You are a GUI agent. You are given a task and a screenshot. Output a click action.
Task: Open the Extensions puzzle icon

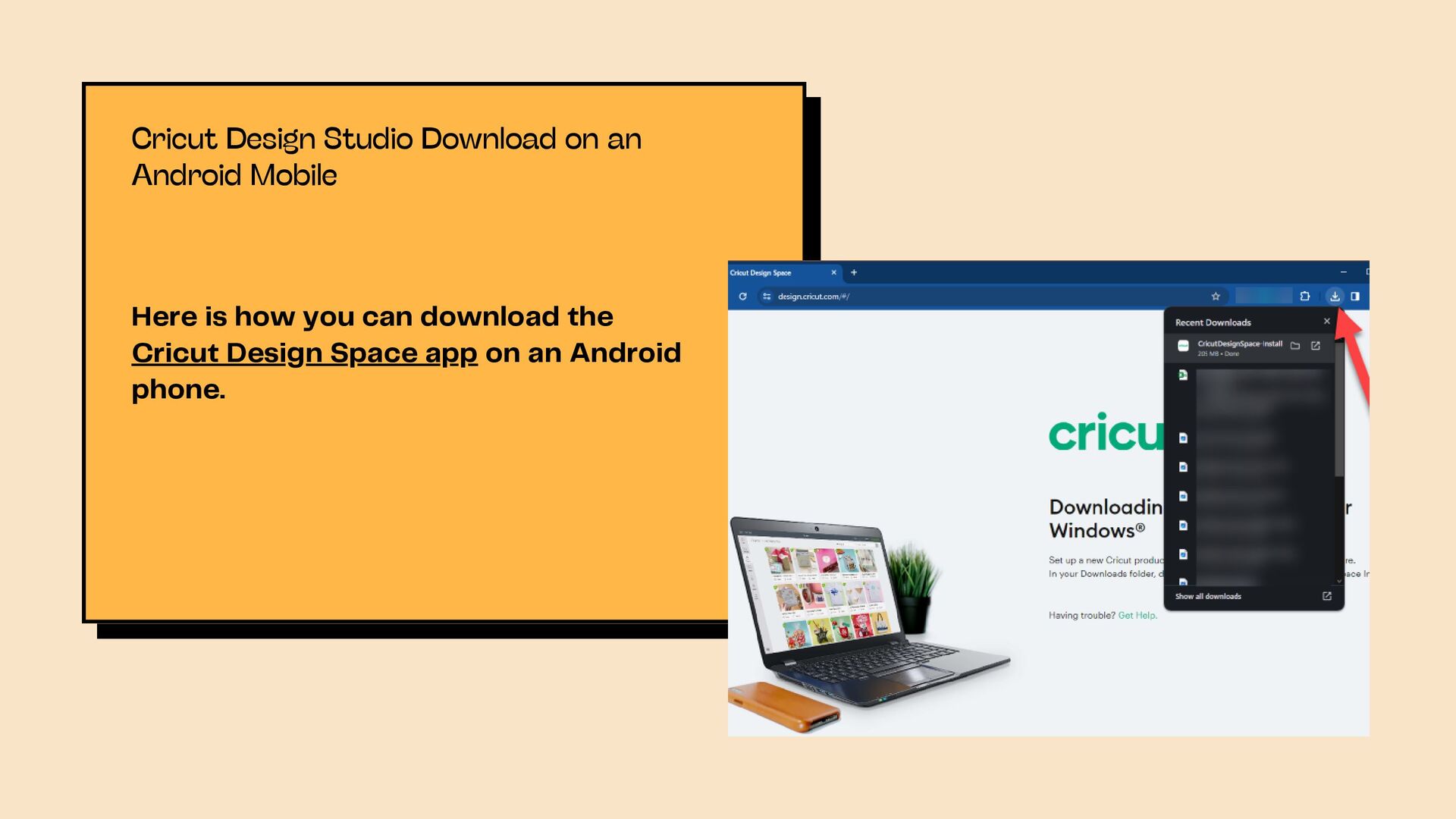pos(1305,297)
